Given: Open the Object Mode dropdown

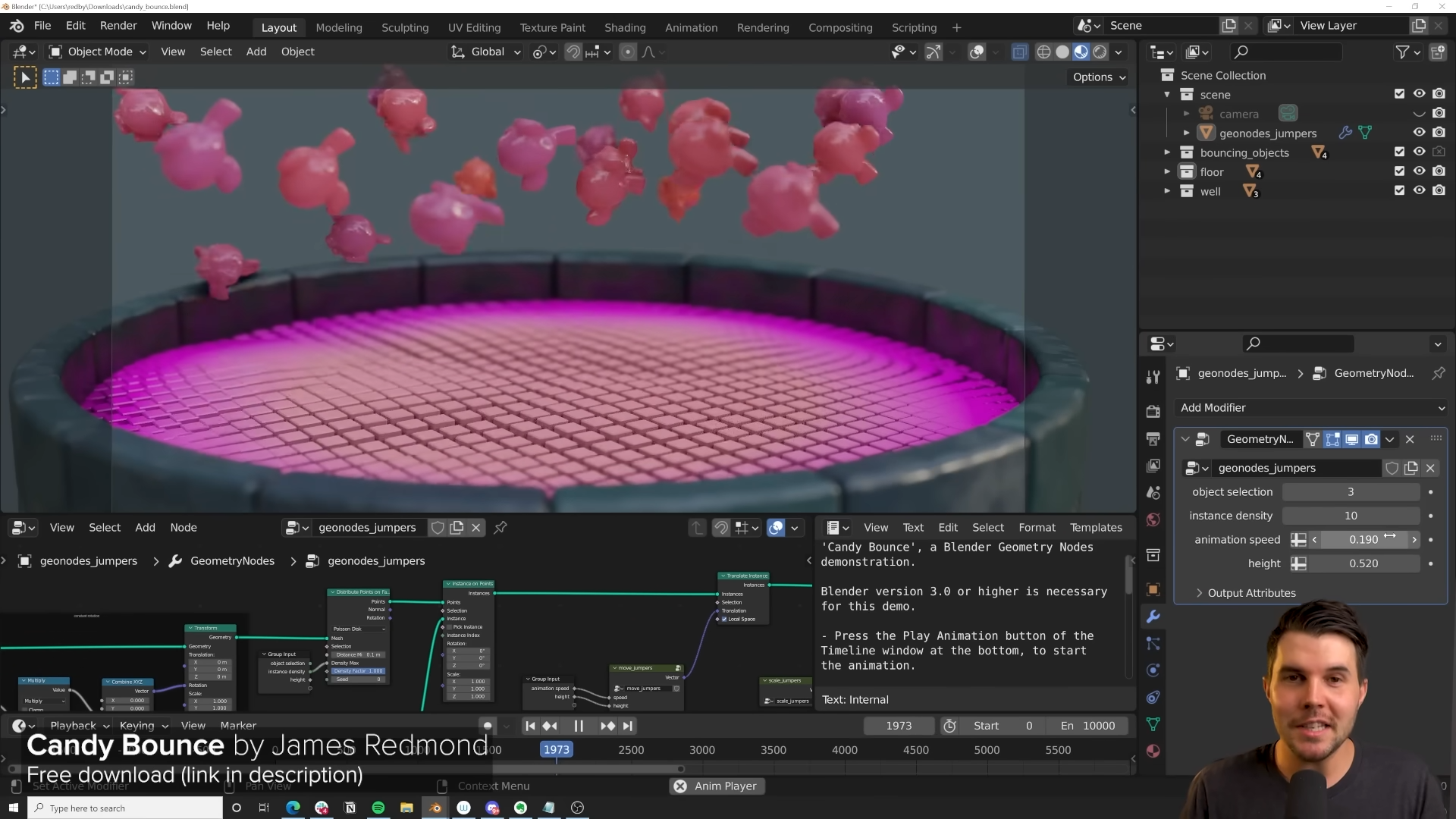Looking at the screenshot, I should point(98,52).
